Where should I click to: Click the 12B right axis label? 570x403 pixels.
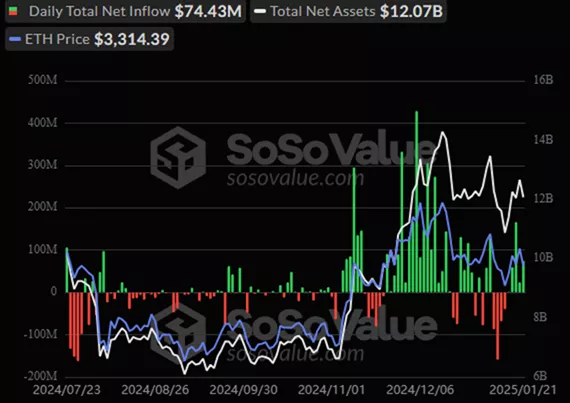click(543, 198)
